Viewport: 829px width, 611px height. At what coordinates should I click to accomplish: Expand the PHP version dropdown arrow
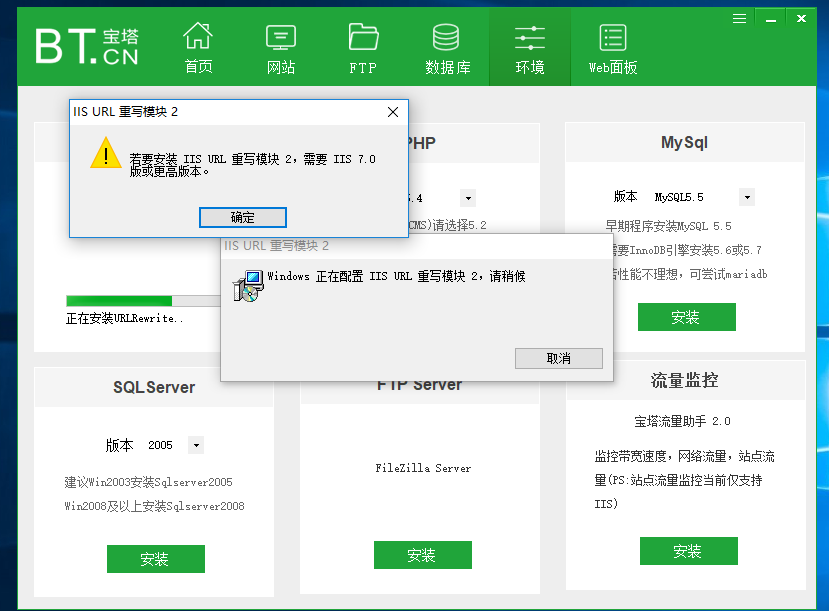click(468, 198)
